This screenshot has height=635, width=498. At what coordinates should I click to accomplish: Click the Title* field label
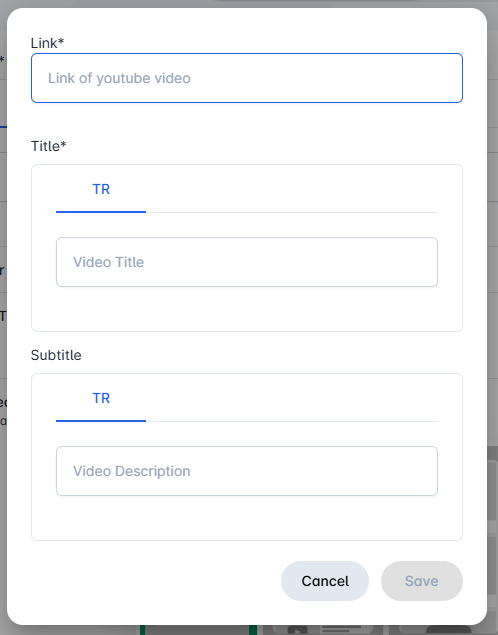49,146
